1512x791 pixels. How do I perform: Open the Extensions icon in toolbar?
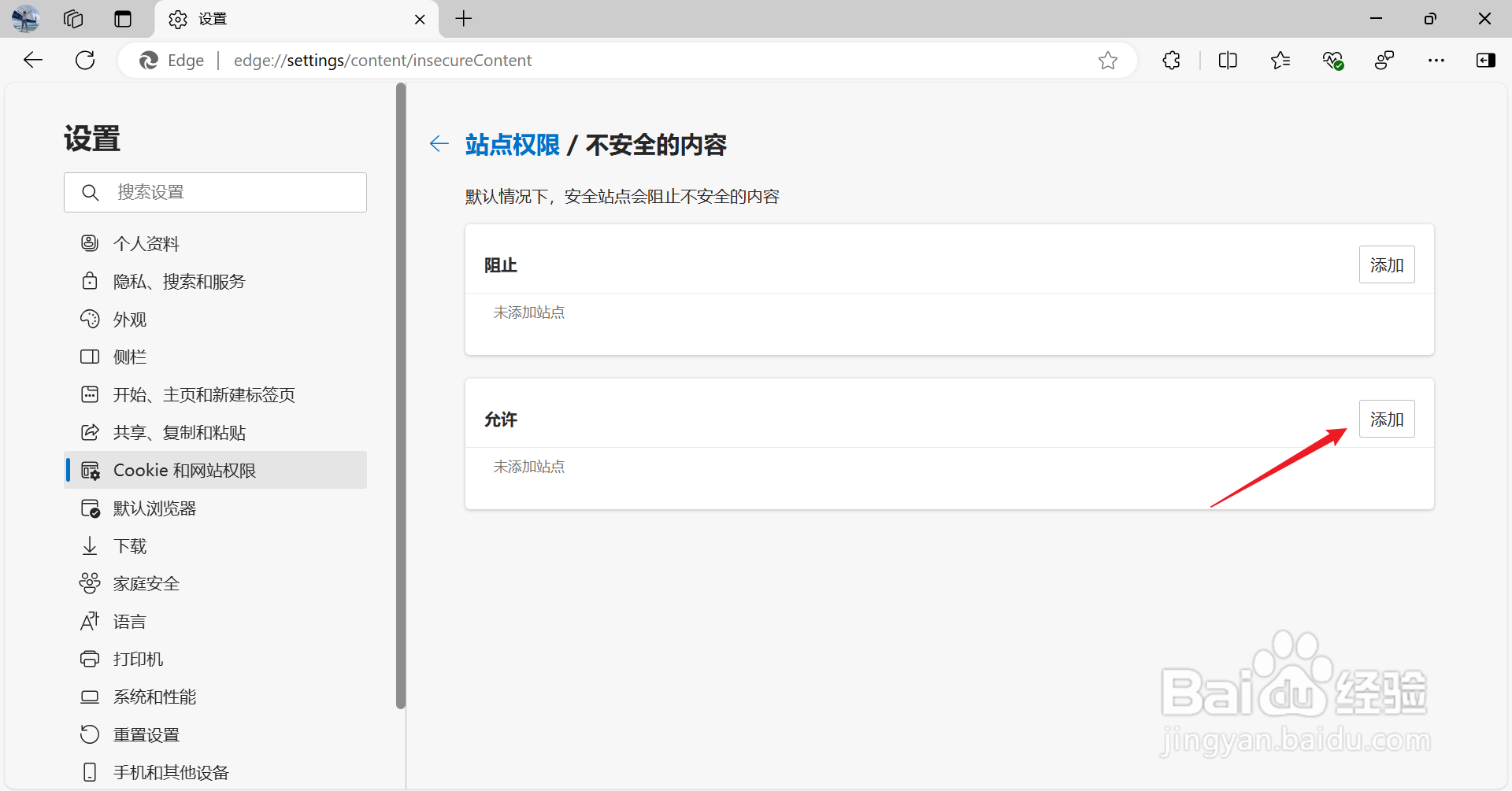[1171, 60]
